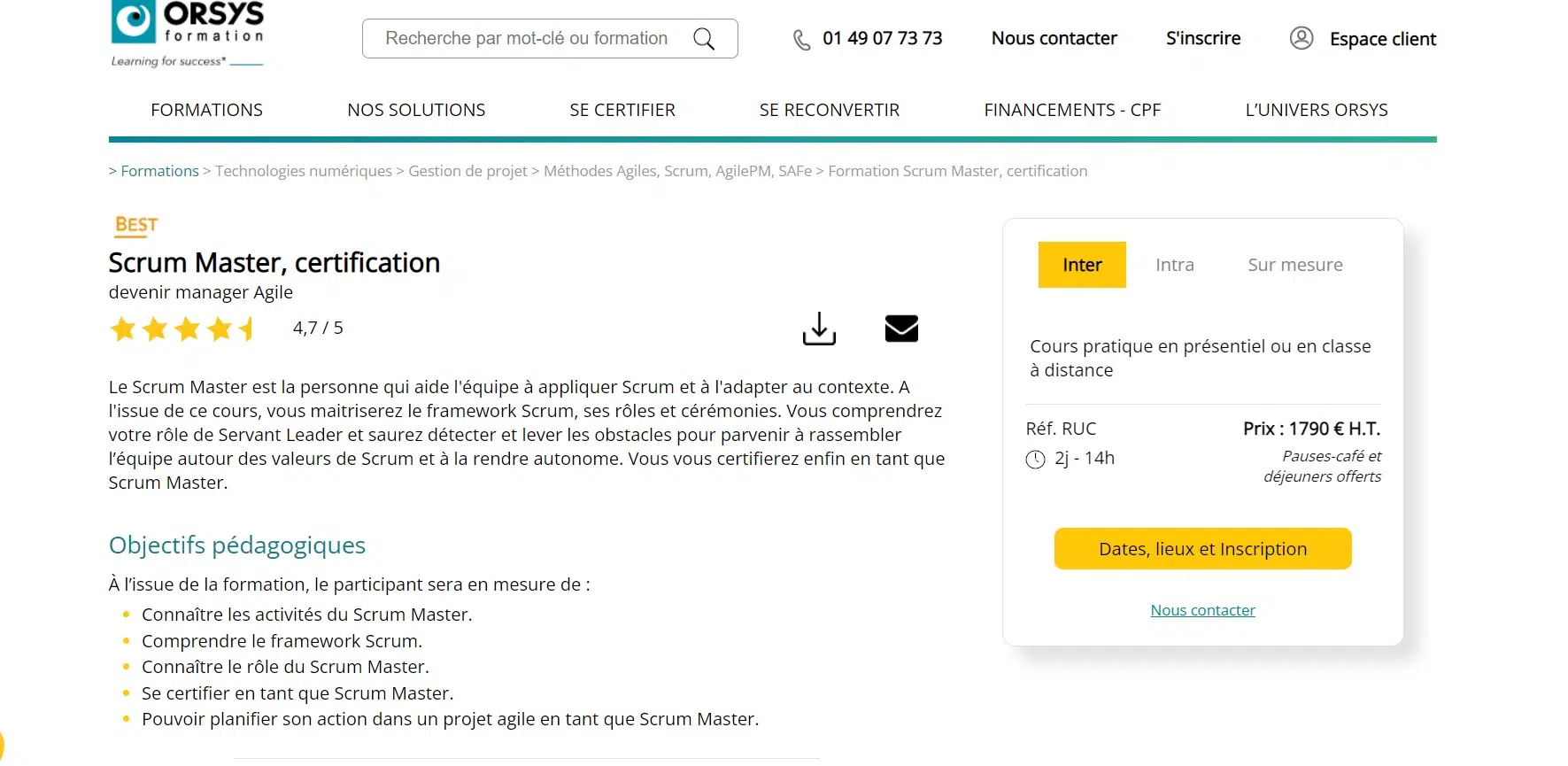This screenshot has height=766, width=1568.
Task: Open the FORMATIONS menu
Action: [206, 110]
